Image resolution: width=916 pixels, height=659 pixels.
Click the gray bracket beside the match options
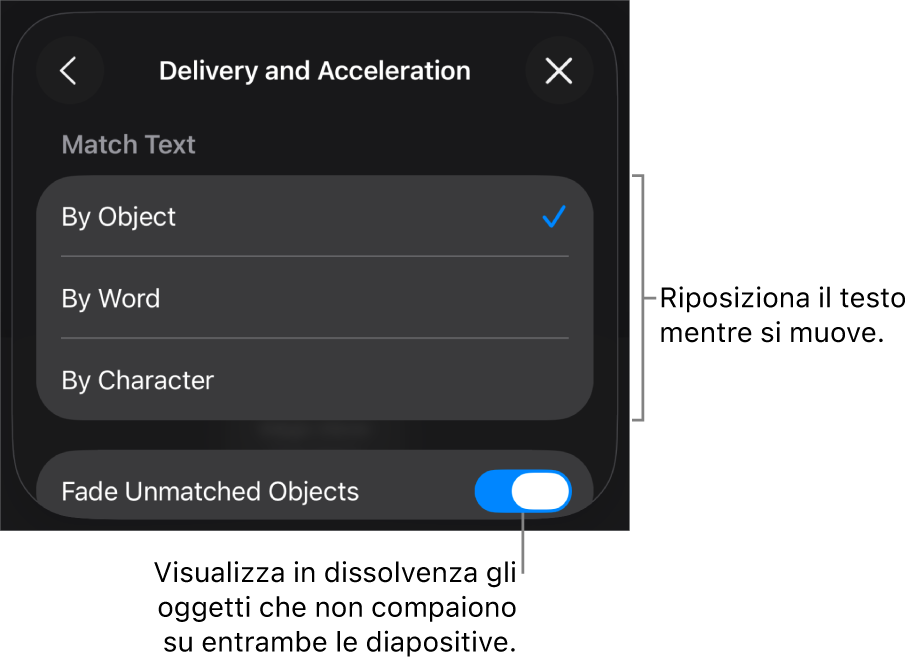(x=639, y=297)
